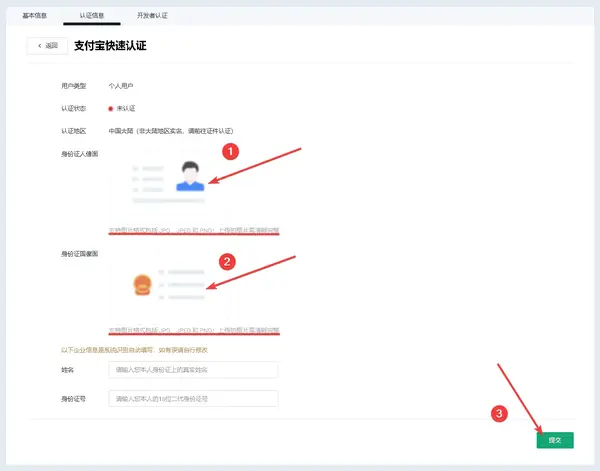This screenshot has height=471, width=600.
Task: Submit the form with the green 提交 button
Action: click(x=555, y=440)
